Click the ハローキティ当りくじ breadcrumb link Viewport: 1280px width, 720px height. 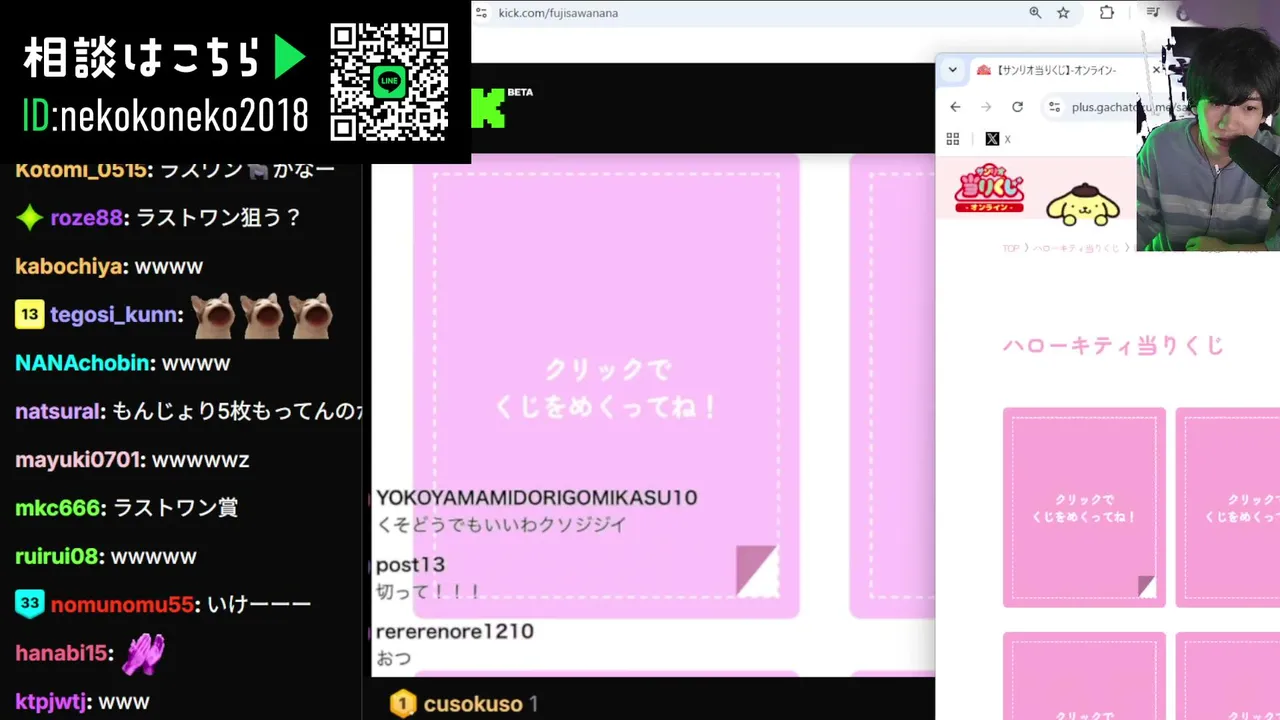click(x=1076, y=248)
